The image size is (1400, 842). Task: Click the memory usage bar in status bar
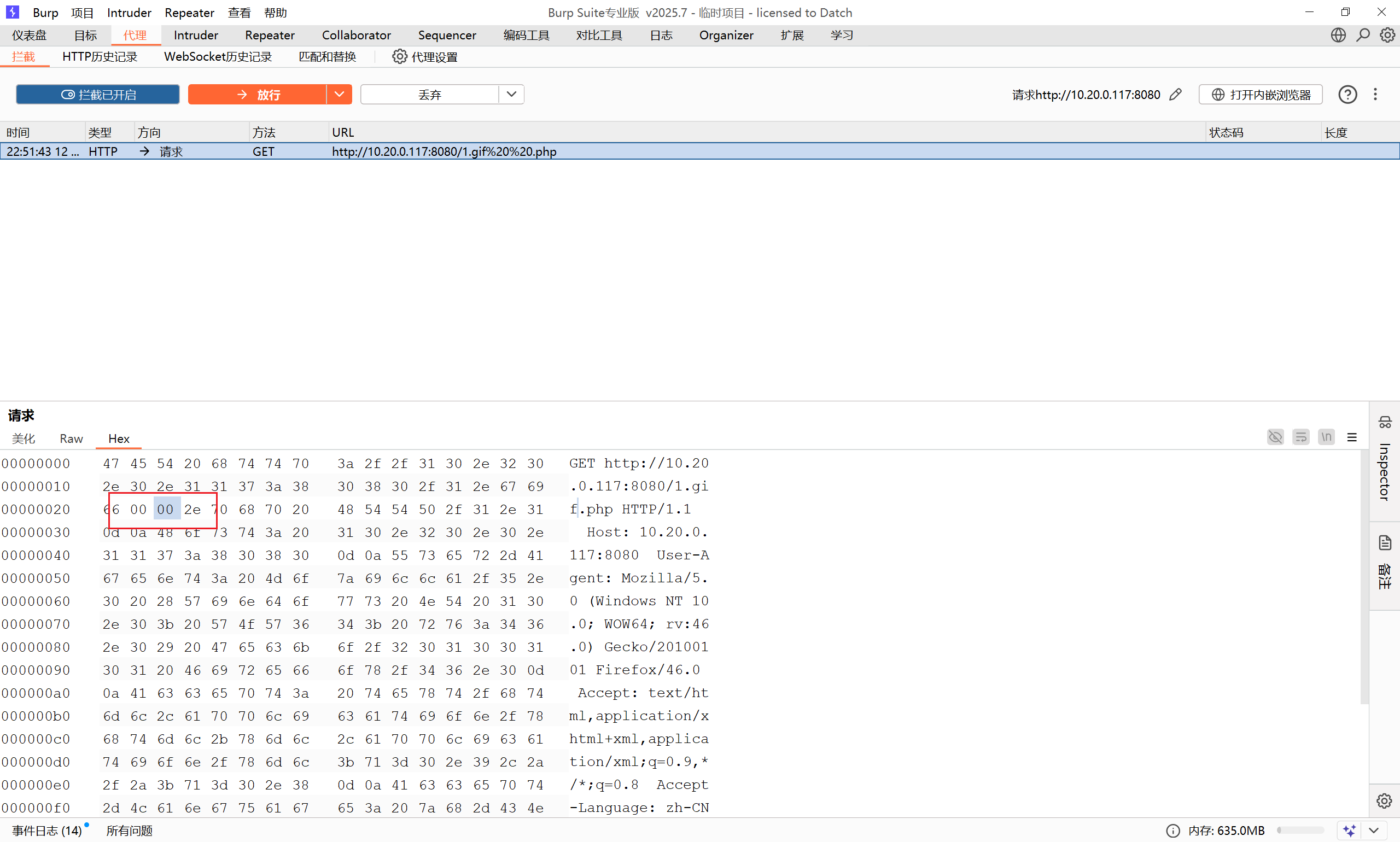point(1299,831)
